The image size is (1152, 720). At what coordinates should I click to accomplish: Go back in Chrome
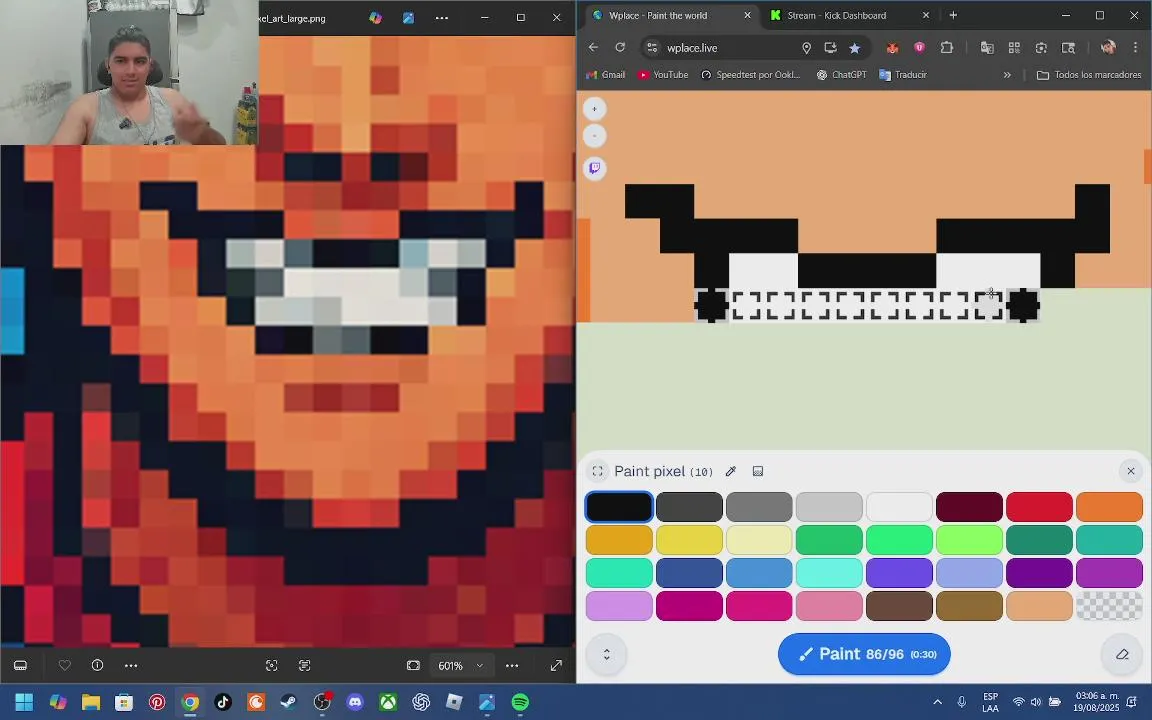click(x=593, y=47)
